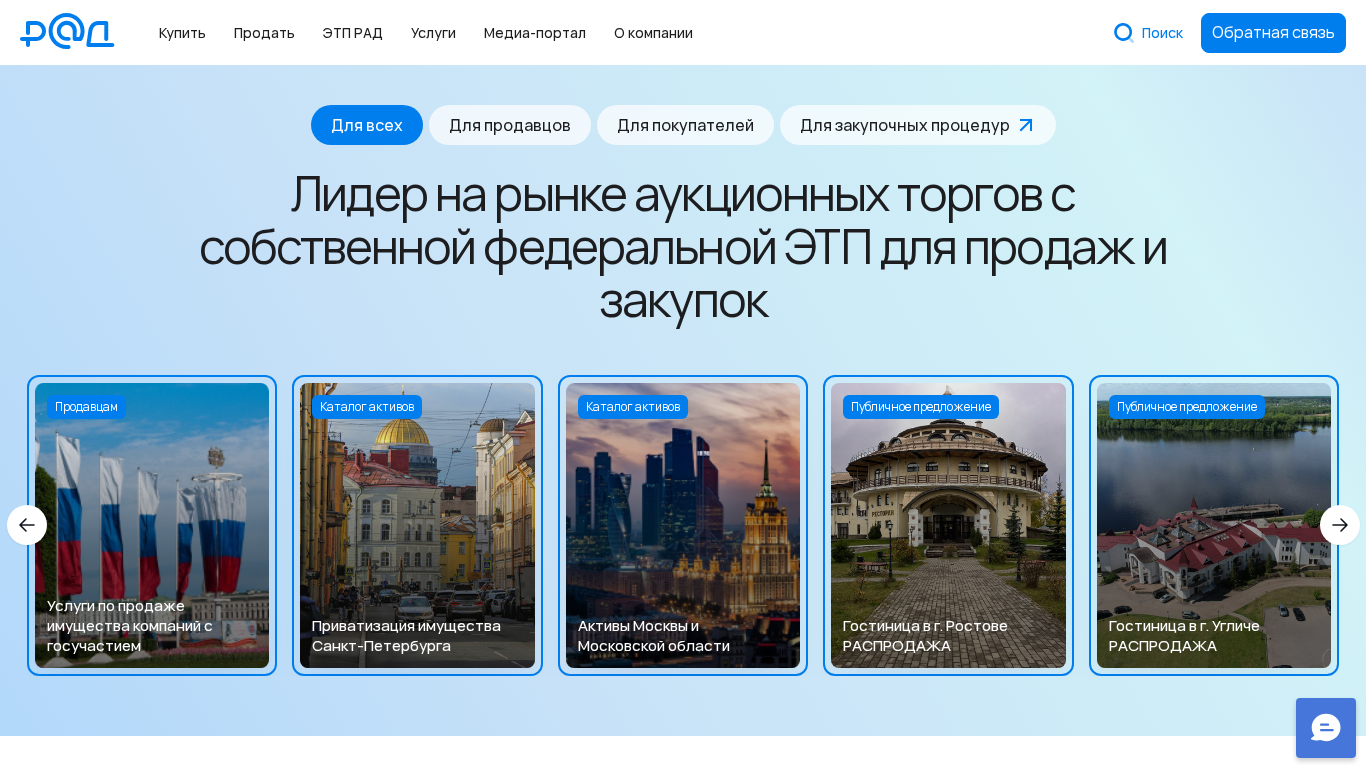Open the Услуги menu

433,33
